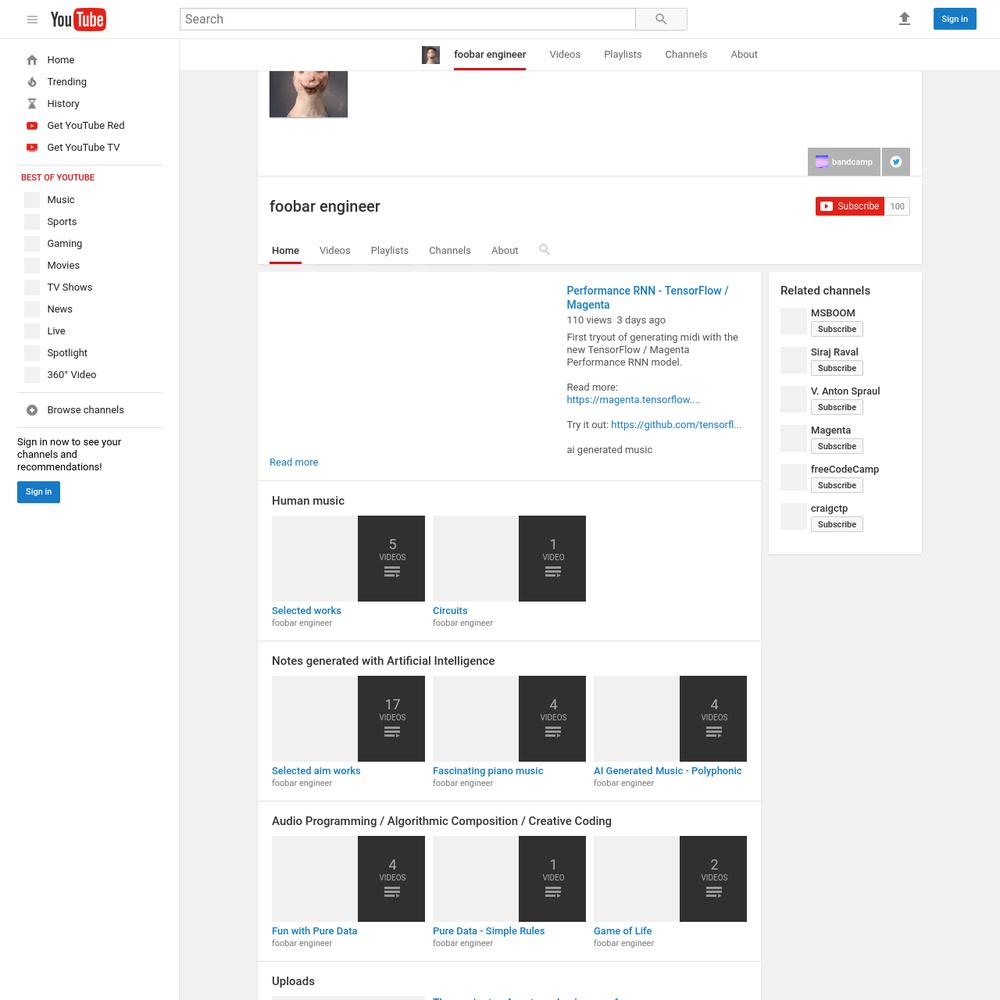Screen dimensions: 1000x1000
Task: Click the search magnifier button
Action: 661,19
